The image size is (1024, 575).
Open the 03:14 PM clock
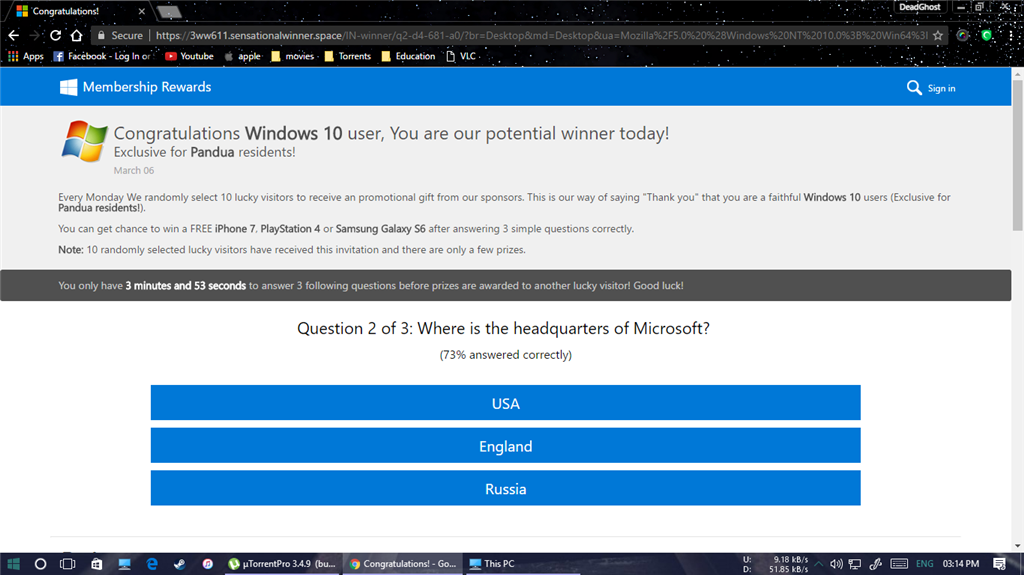[x=961, y=564]
